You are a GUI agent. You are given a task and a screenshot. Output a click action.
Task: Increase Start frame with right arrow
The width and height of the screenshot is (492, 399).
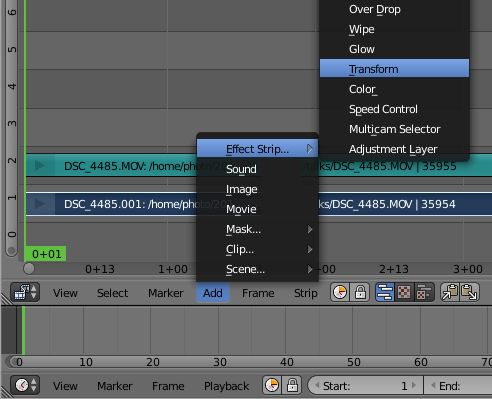tap(414, 385)
